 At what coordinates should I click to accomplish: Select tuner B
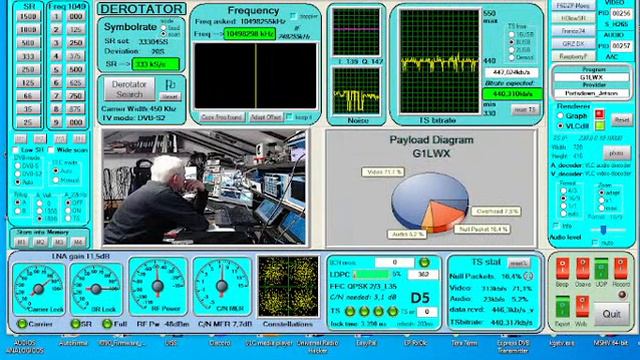point(18,211)
